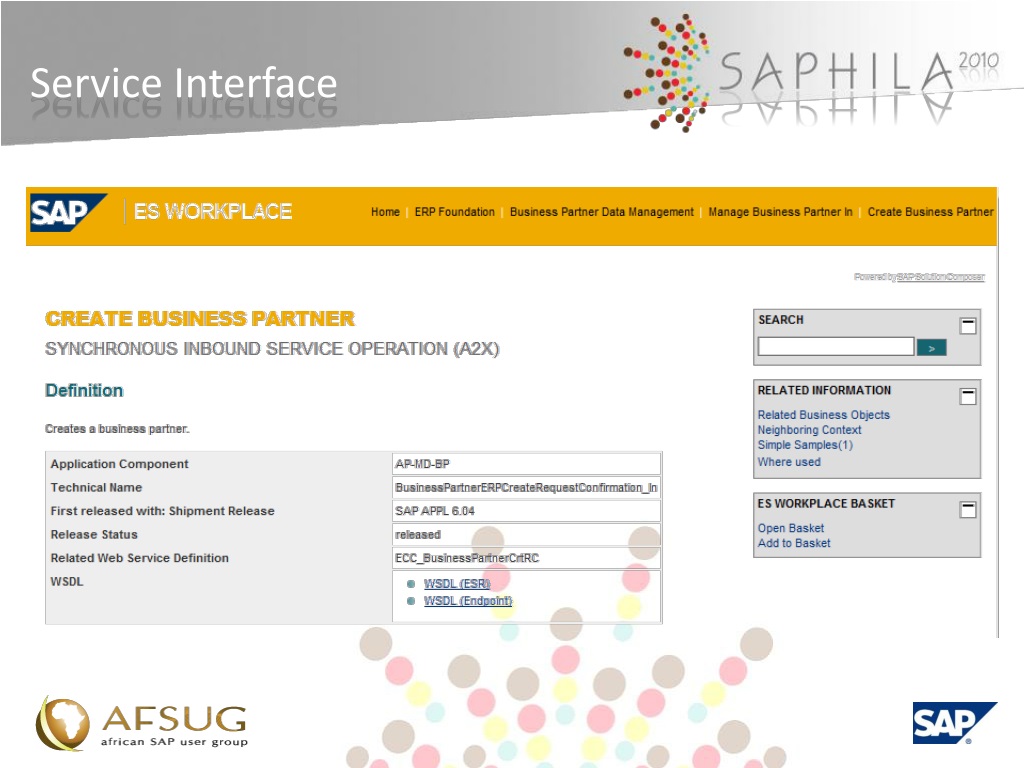Open the Where used link

tap(789, 462)
